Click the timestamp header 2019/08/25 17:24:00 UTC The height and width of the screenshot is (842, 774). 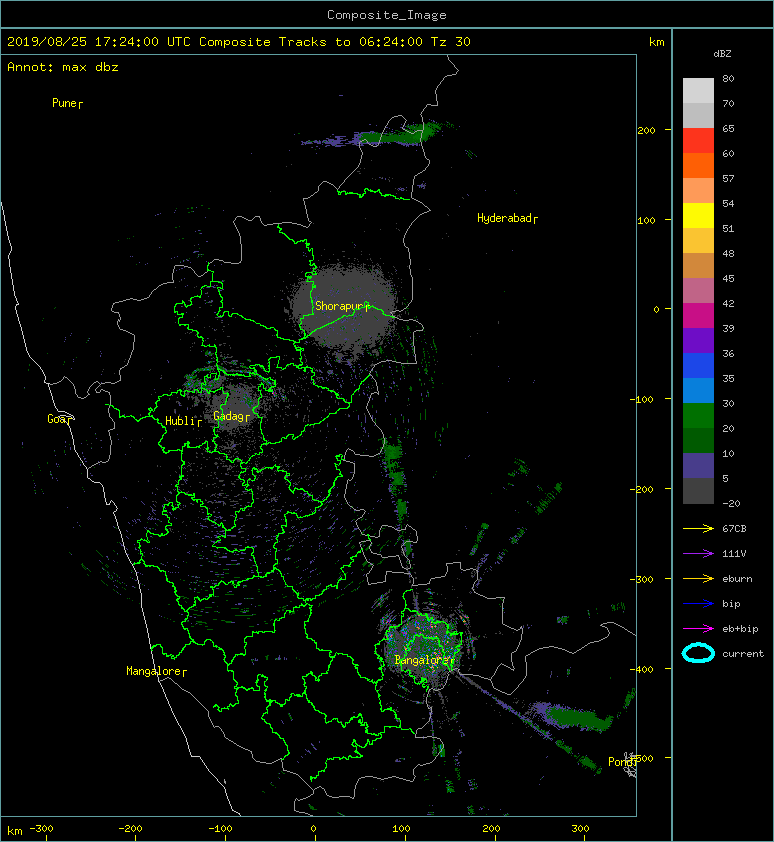click(99, 42)
